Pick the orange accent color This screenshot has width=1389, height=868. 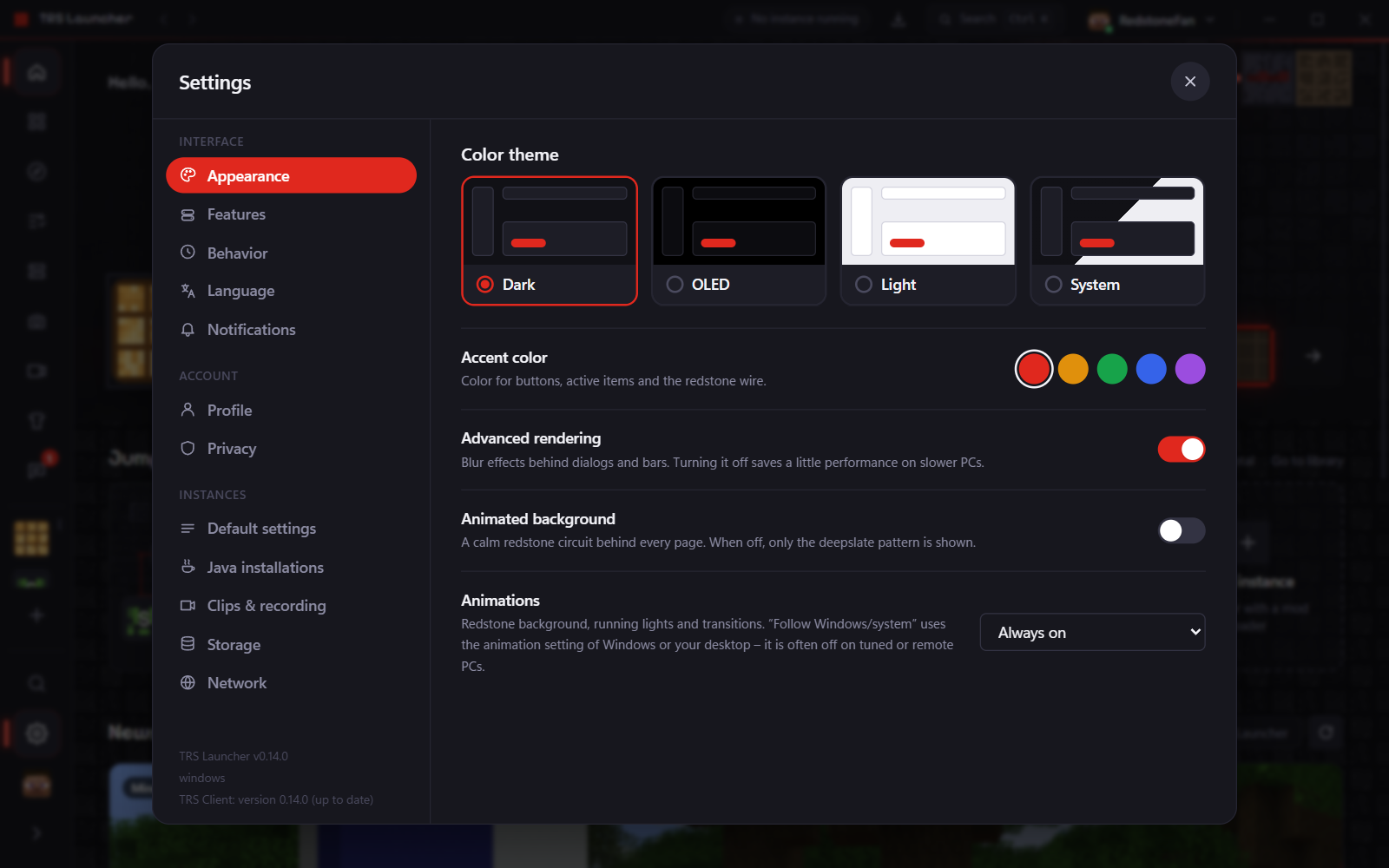click(1073, 369)
